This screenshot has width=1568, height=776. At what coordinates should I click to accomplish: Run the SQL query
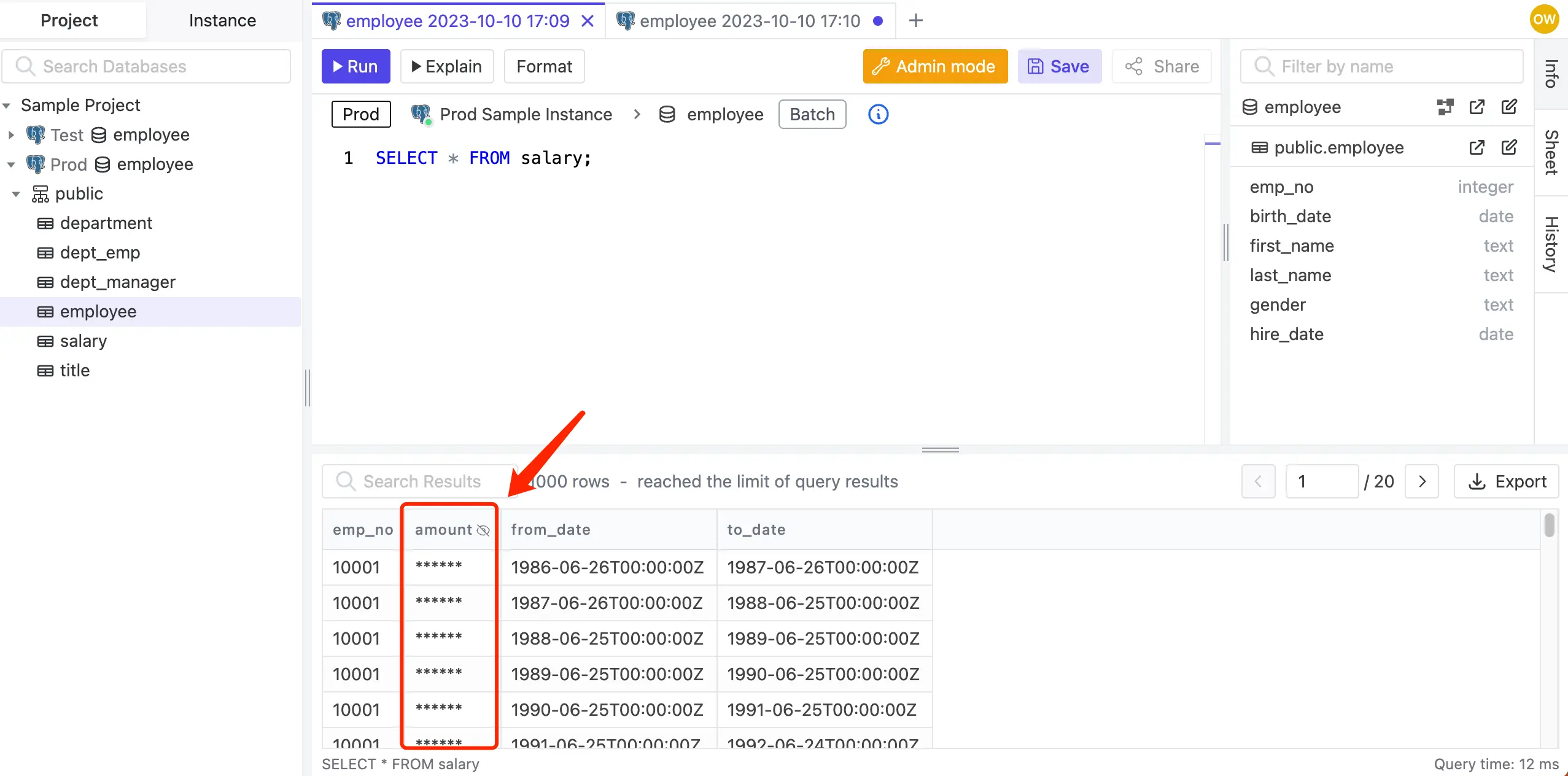pos(355,66)
